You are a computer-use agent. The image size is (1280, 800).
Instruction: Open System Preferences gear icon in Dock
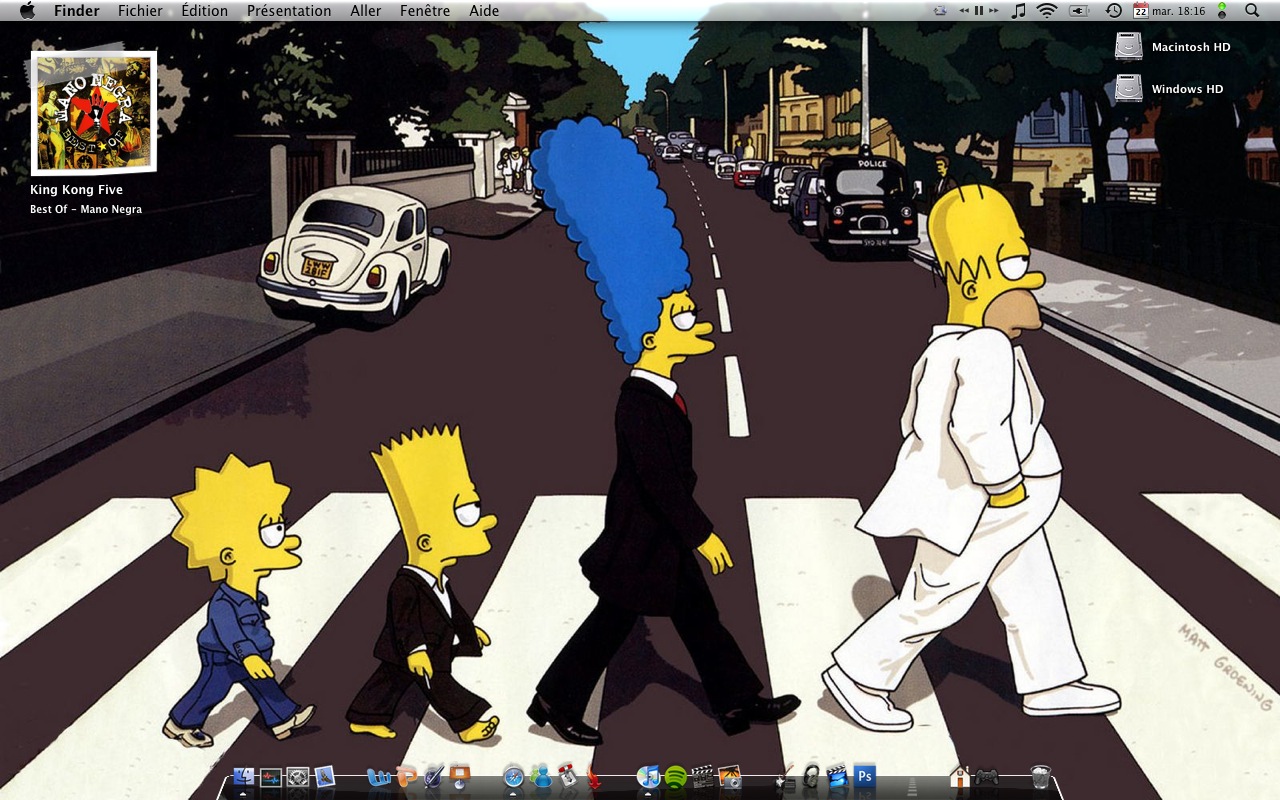(297, 777)
